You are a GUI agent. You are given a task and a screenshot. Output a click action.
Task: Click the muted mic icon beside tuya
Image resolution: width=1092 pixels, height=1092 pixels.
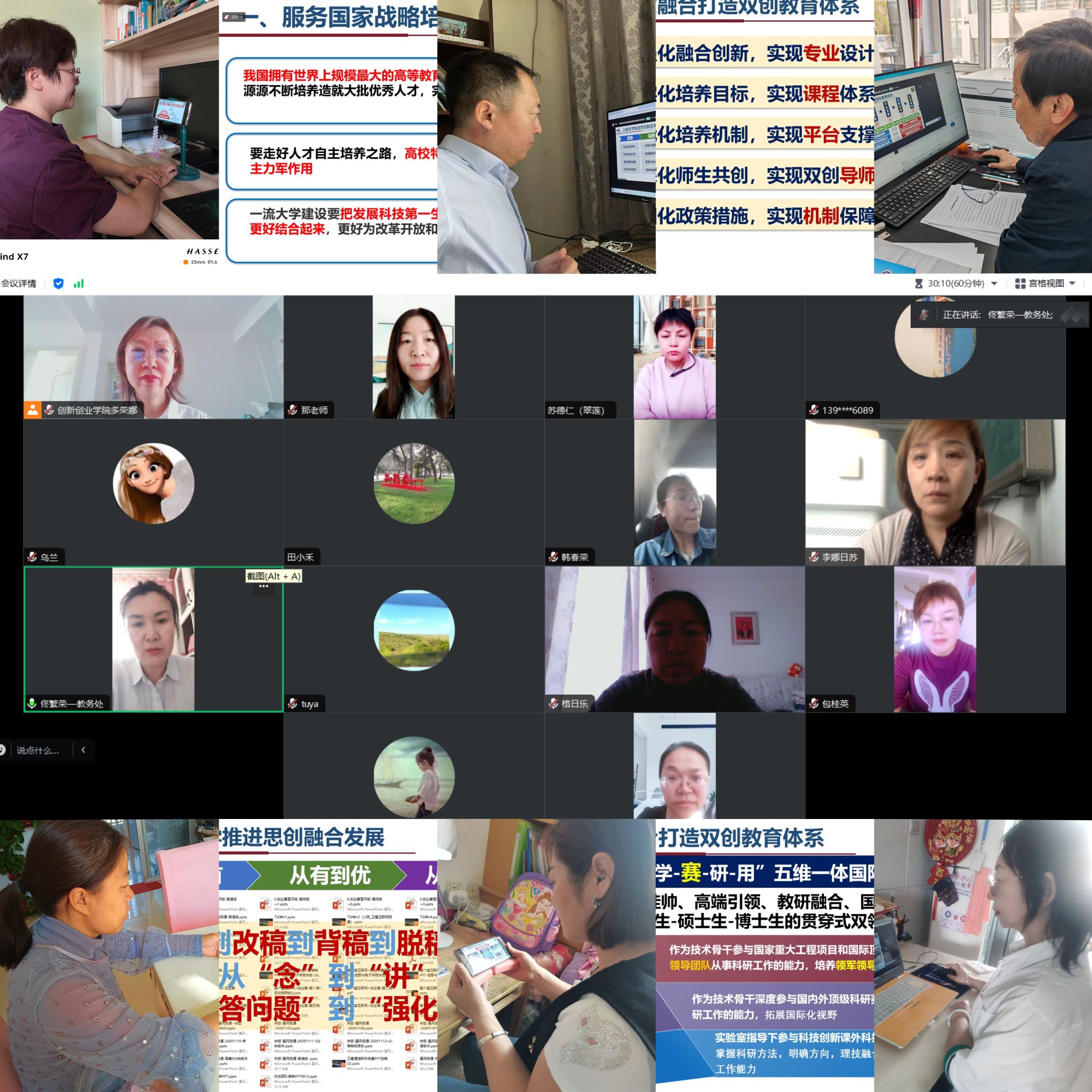pos(293,703)
